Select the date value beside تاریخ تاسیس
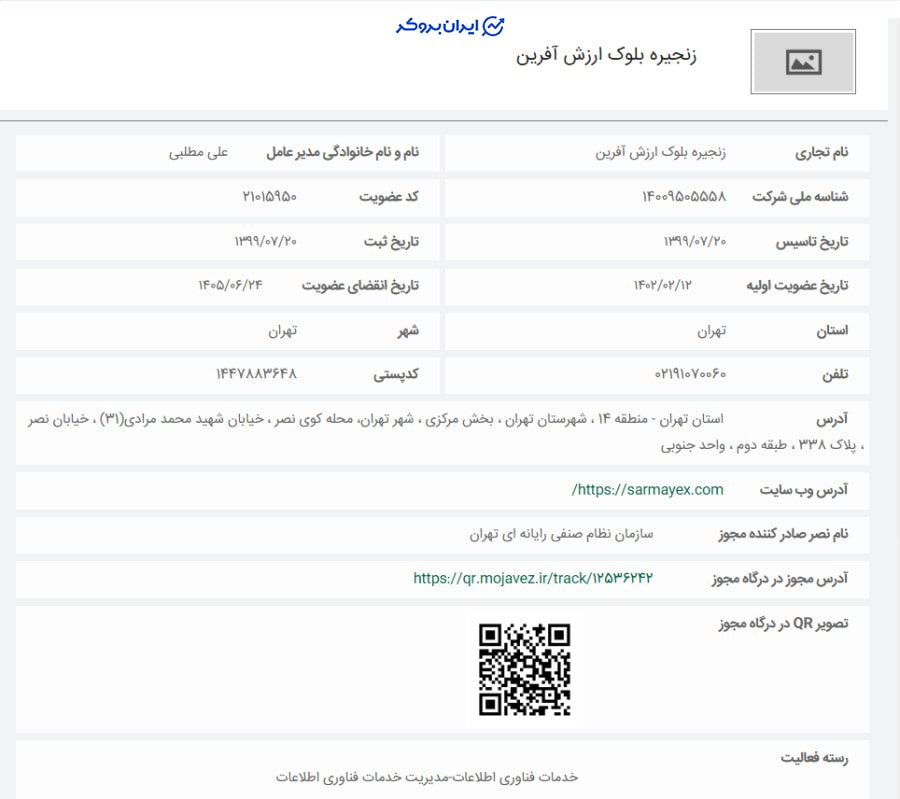 pos(695,241)
